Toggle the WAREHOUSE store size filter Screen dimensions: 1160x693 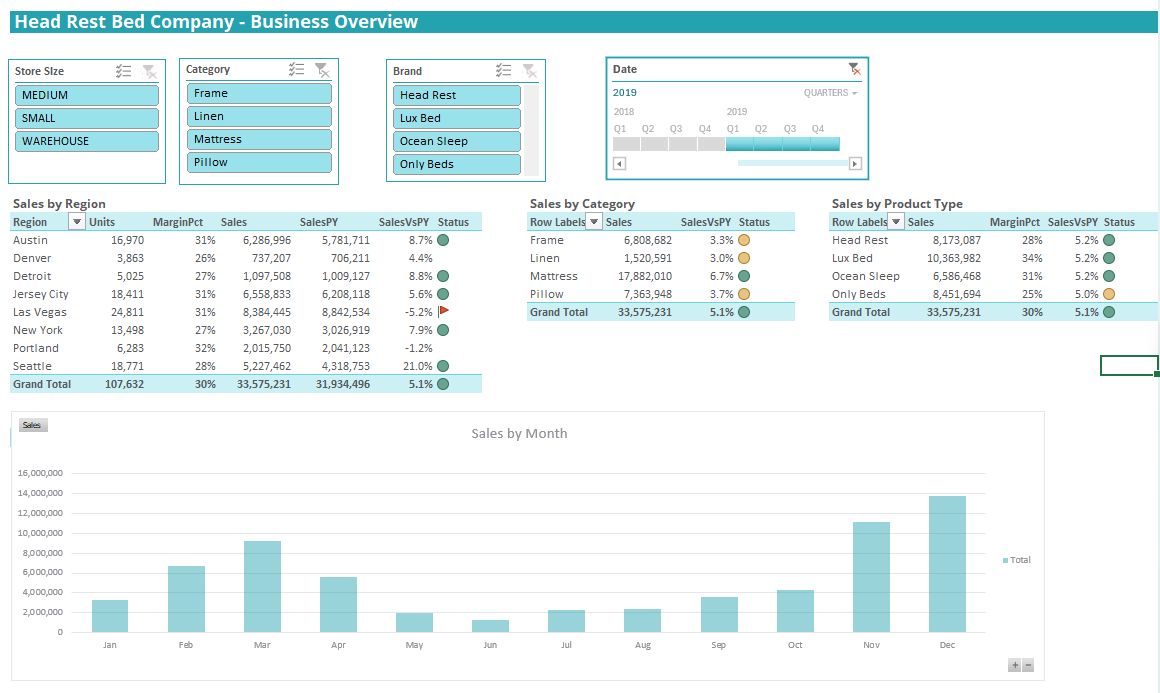pyautogui.click(x=87, y=141)
